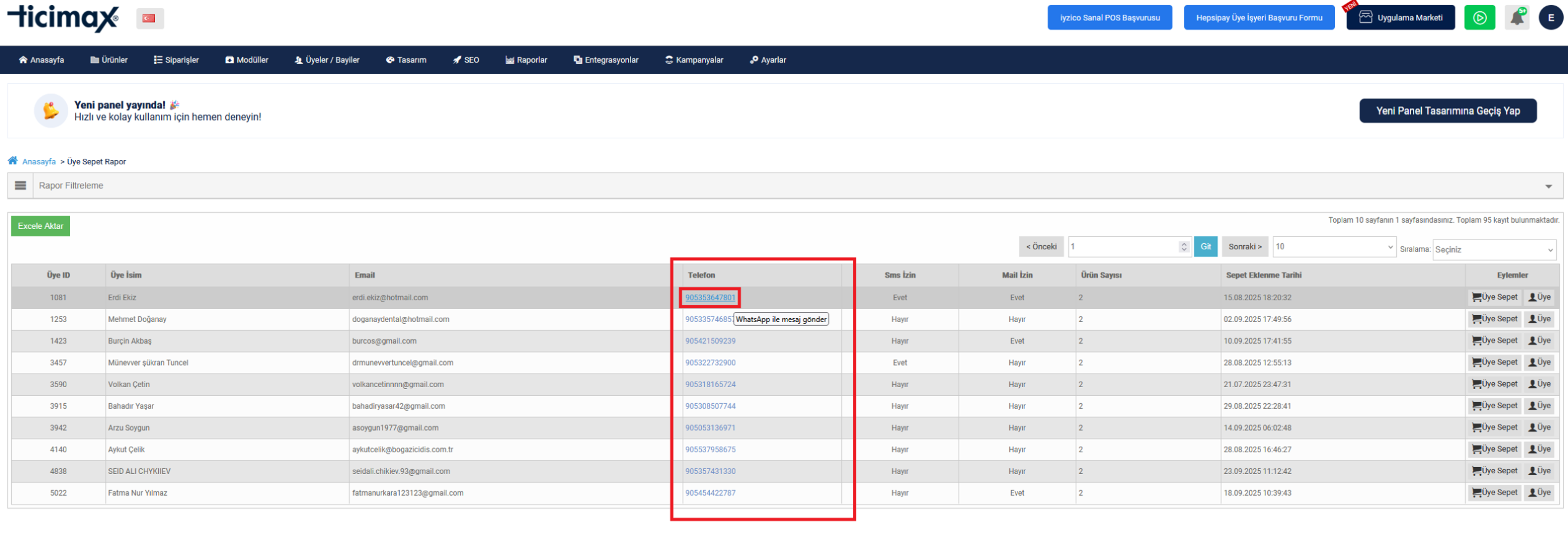Open Üye profile button for Fatma Nur Yılmaz
The height and width of the screenshot is (536, 1568).
1539,493
